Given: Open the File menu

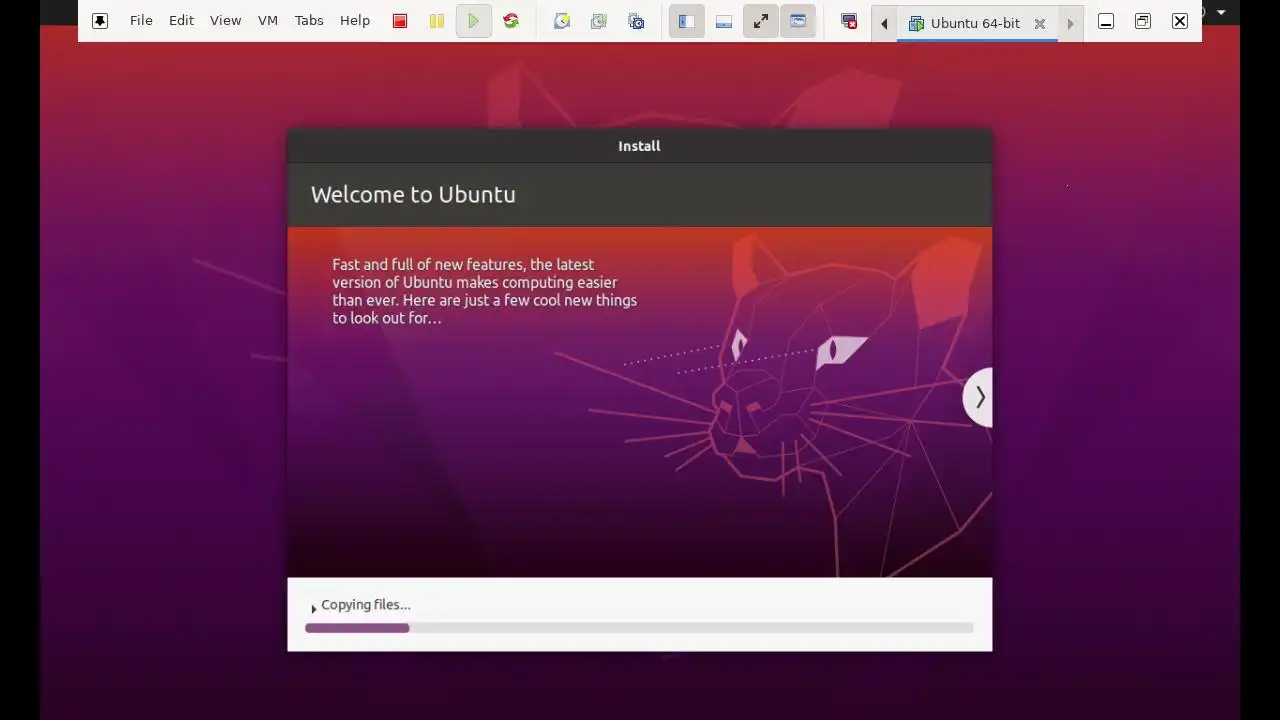Looking at the screenshot, I should coord(141,21).
